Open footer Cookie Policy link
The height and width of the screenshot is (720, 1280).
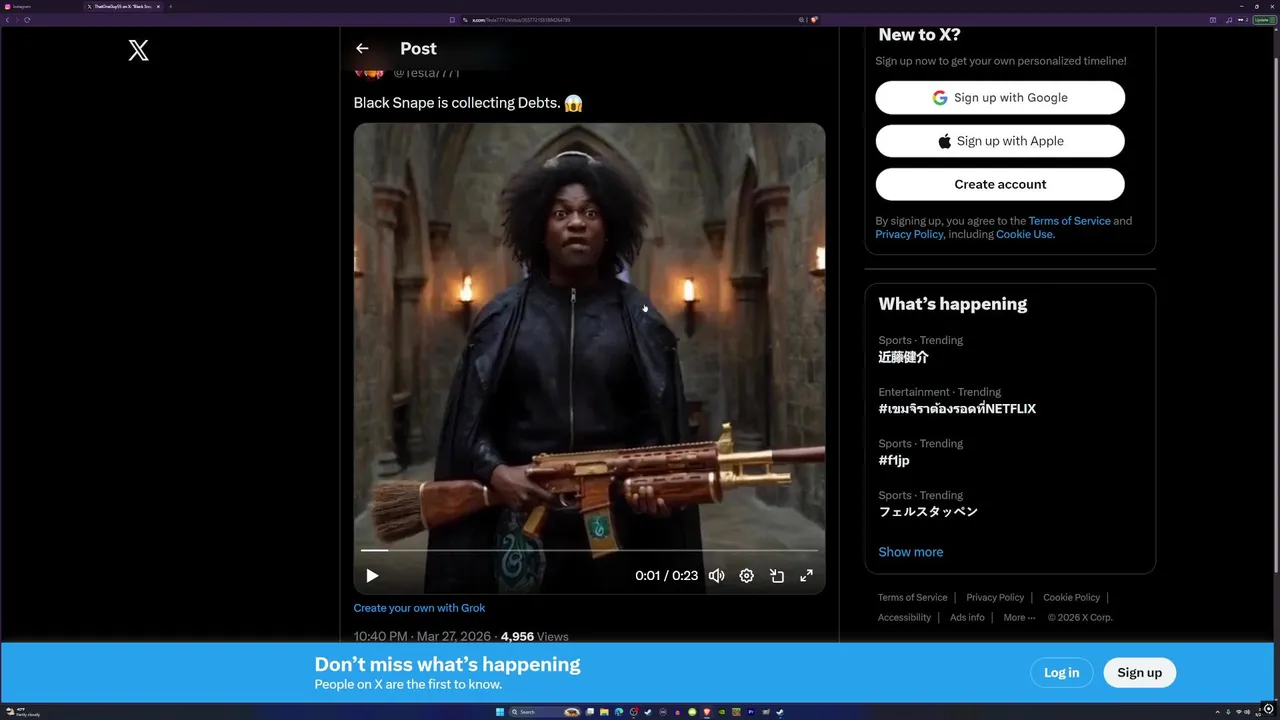pos(1071,598)
